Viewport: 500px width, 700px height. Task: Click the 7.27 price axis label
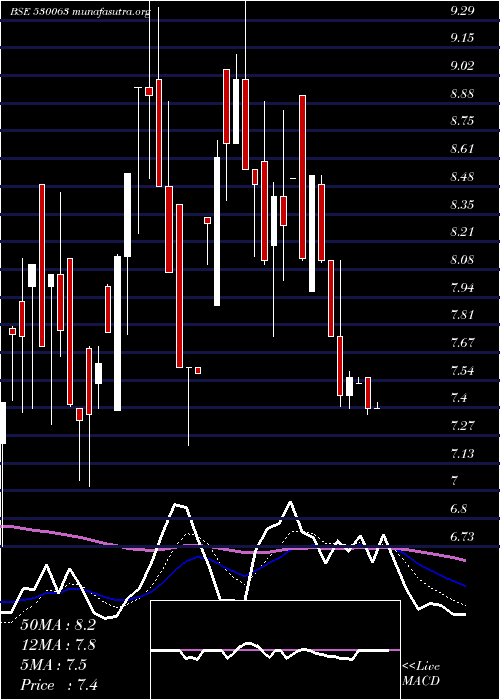[462, 426]
